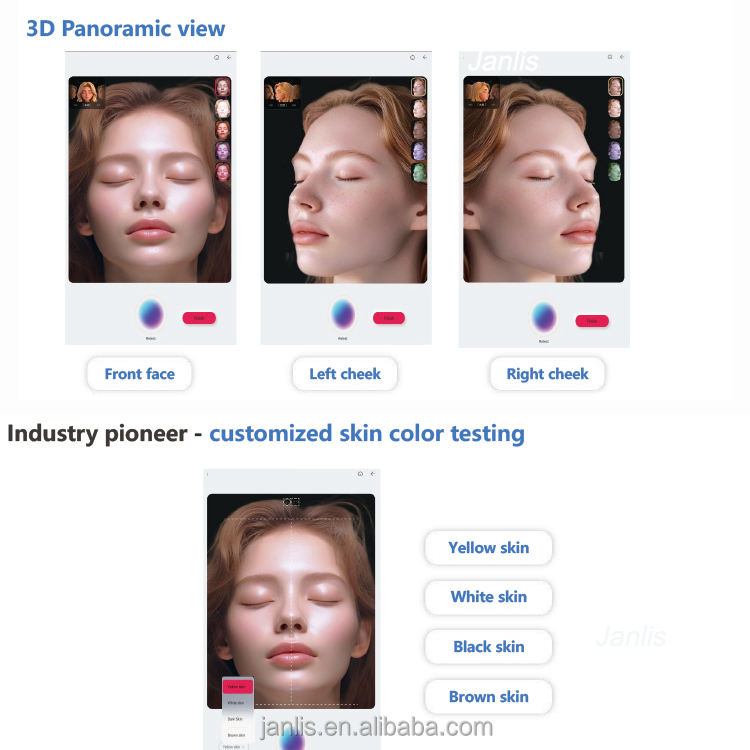Click the Right cheek label
The width and height of the screenshot is (750, 750).
tap(547, 374)
